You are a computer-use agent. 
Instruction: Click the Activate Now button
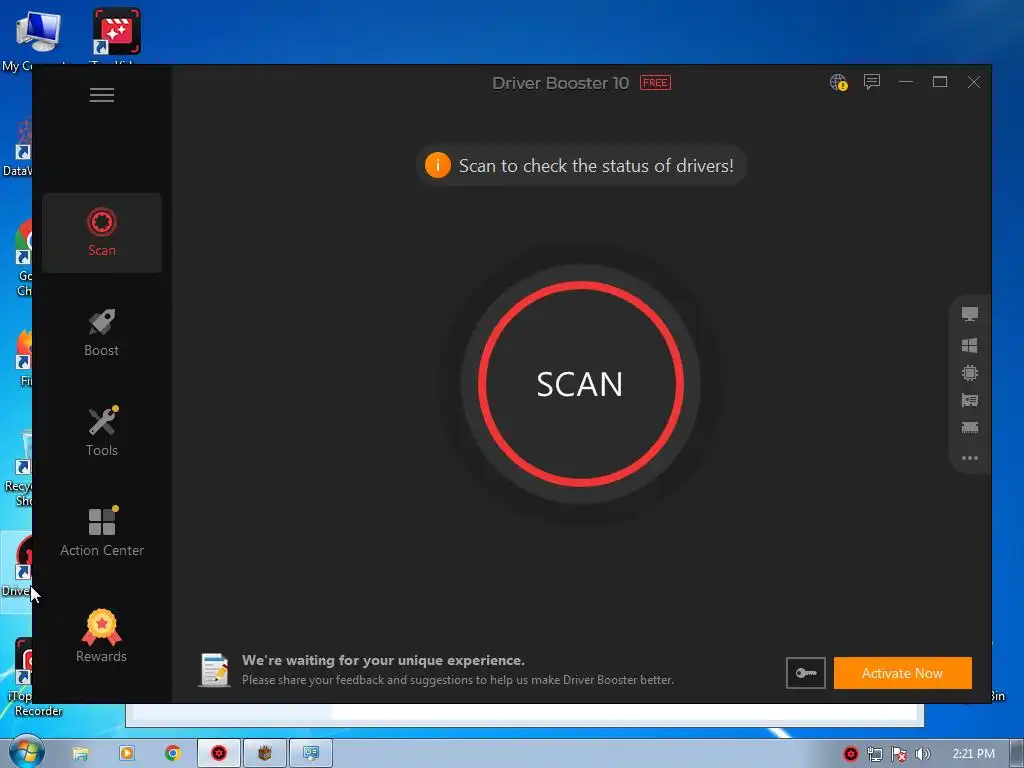[x=903, y=673]
